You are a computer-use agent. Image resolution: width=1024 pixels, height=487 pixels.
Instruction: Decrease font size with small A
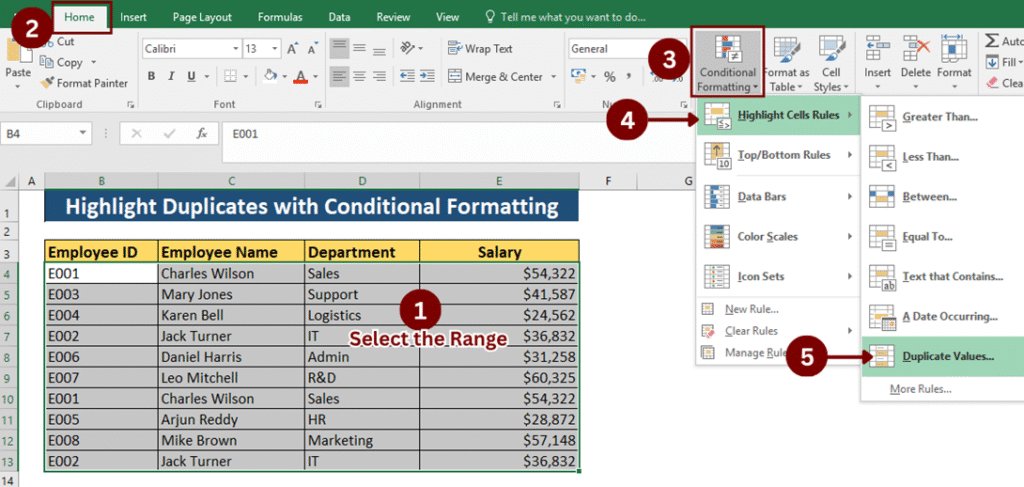313,49
